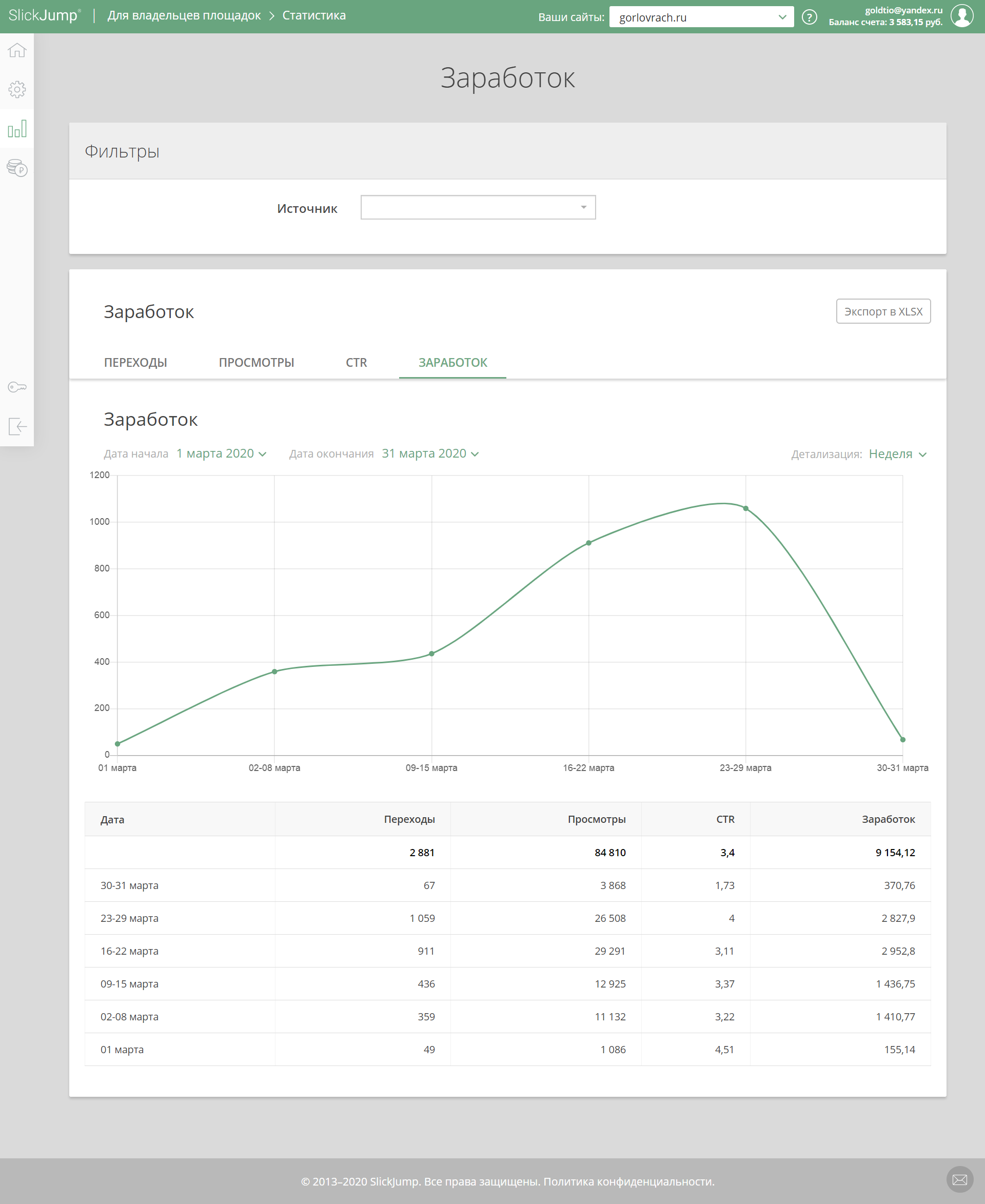This screenshot has height=1204, width=985.
Task: Click the 23-29 марта table row label
Action: click(x=129, y=918)
